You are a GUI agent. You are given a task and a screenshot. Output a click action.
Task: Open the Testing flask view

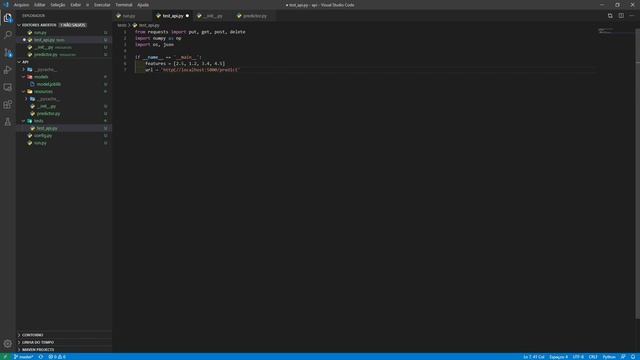(8, 122)
